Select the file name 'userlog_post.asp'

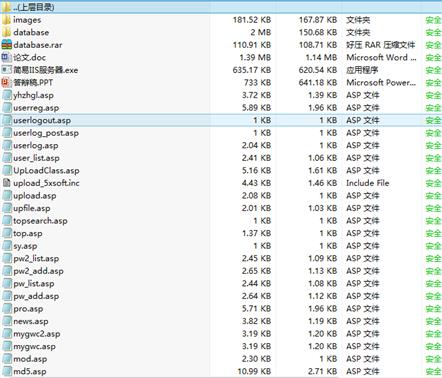(x=46, y=133)
